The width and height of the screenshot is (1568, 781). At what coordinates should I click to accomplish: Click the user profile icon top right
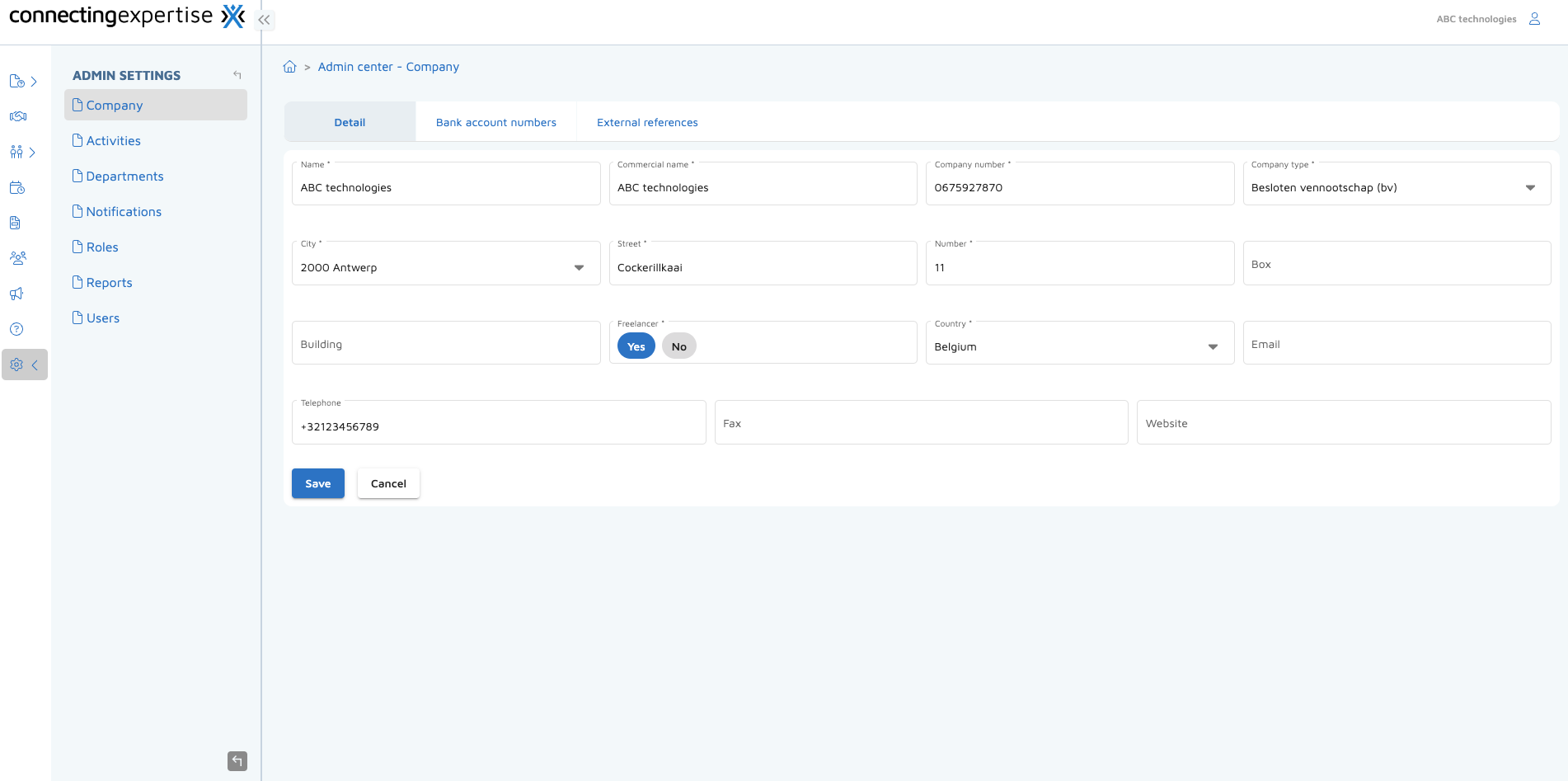(1534, 18)
